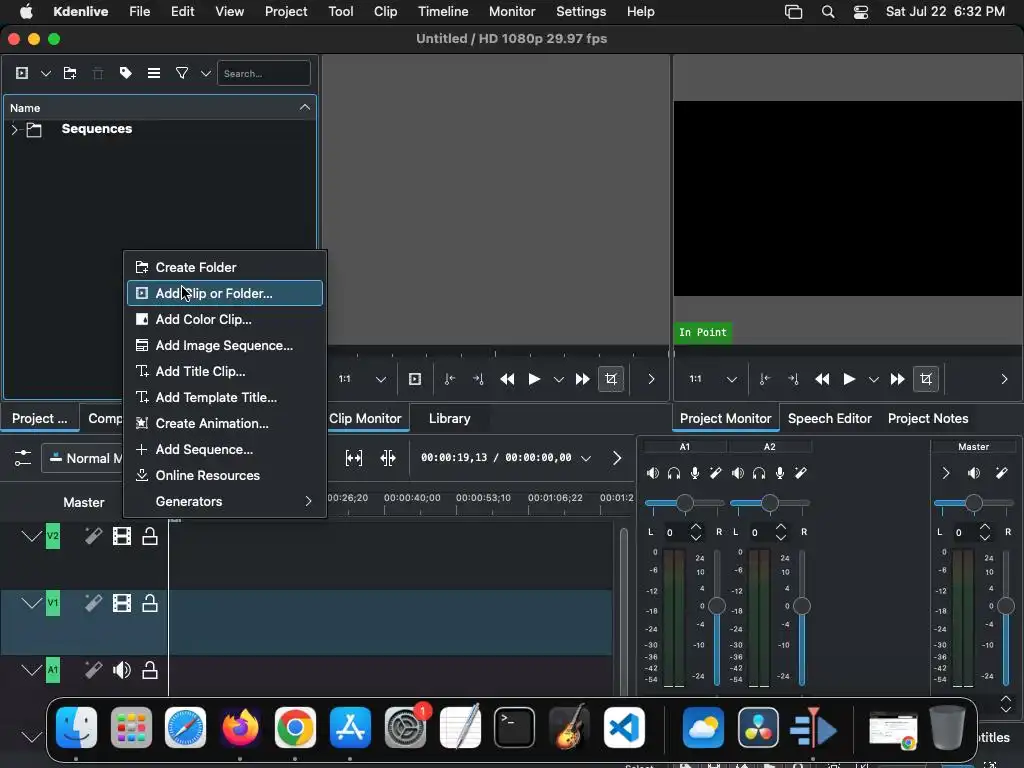
Task: Open effects for track V1
Action: pos(93,603)
